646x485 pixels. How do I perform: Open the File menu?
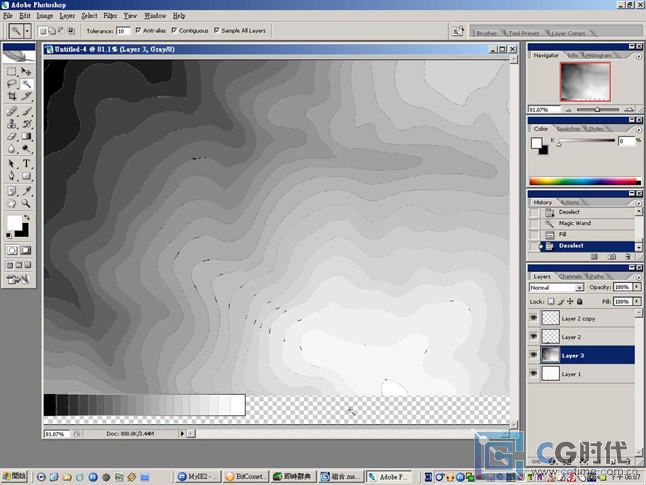point(8,16)
